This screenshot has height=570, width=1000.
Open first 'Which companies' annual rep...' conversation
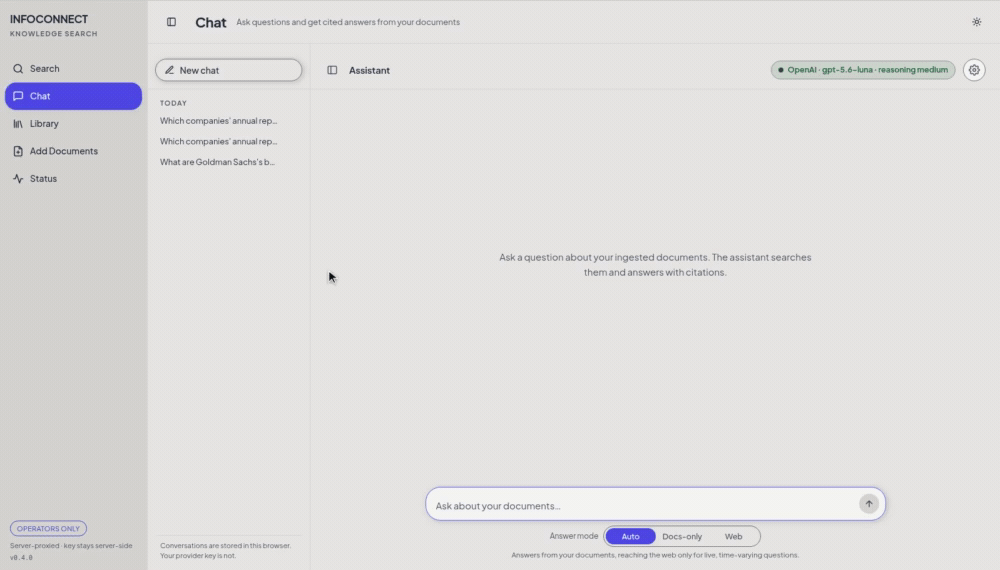click(219, 121)
